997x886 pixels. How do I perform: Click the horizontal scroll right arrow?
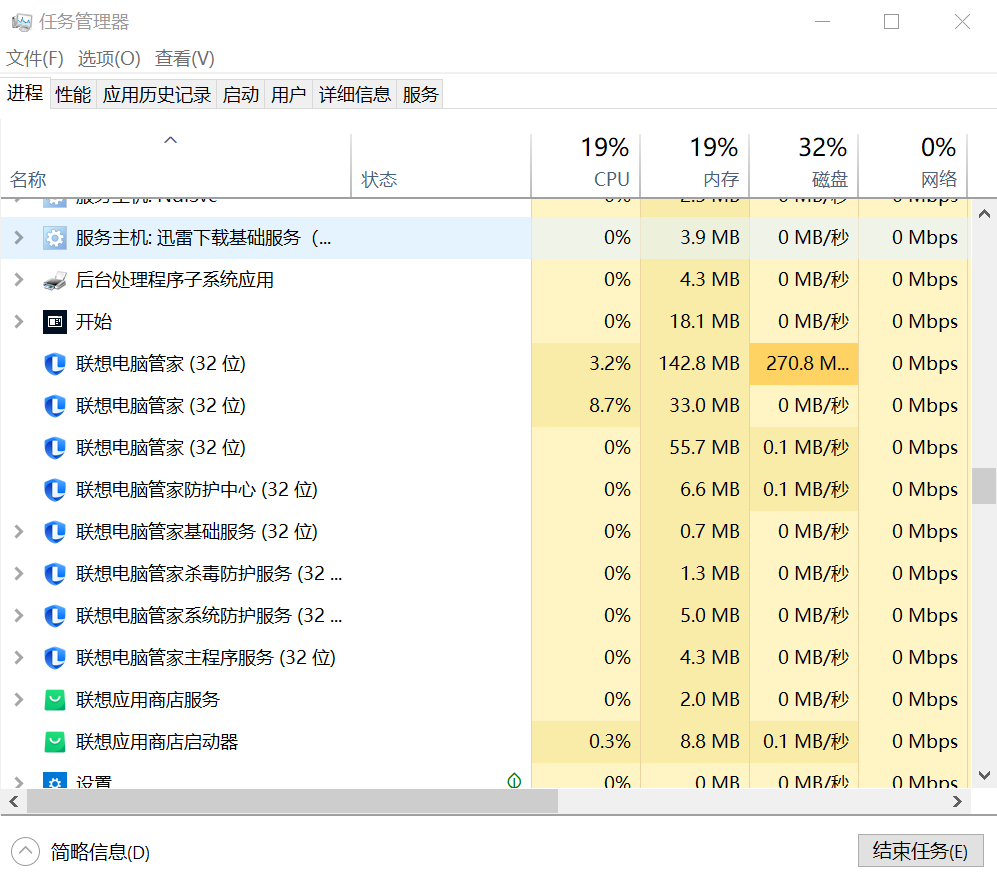coord(957,801)
